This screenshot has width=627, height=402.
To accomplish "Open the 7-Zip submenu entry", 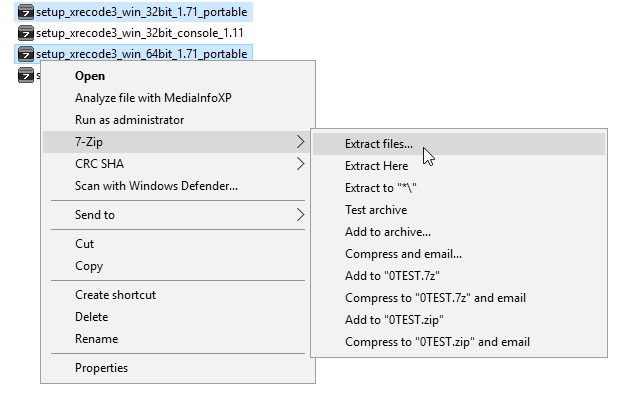I will pos(176,142).
